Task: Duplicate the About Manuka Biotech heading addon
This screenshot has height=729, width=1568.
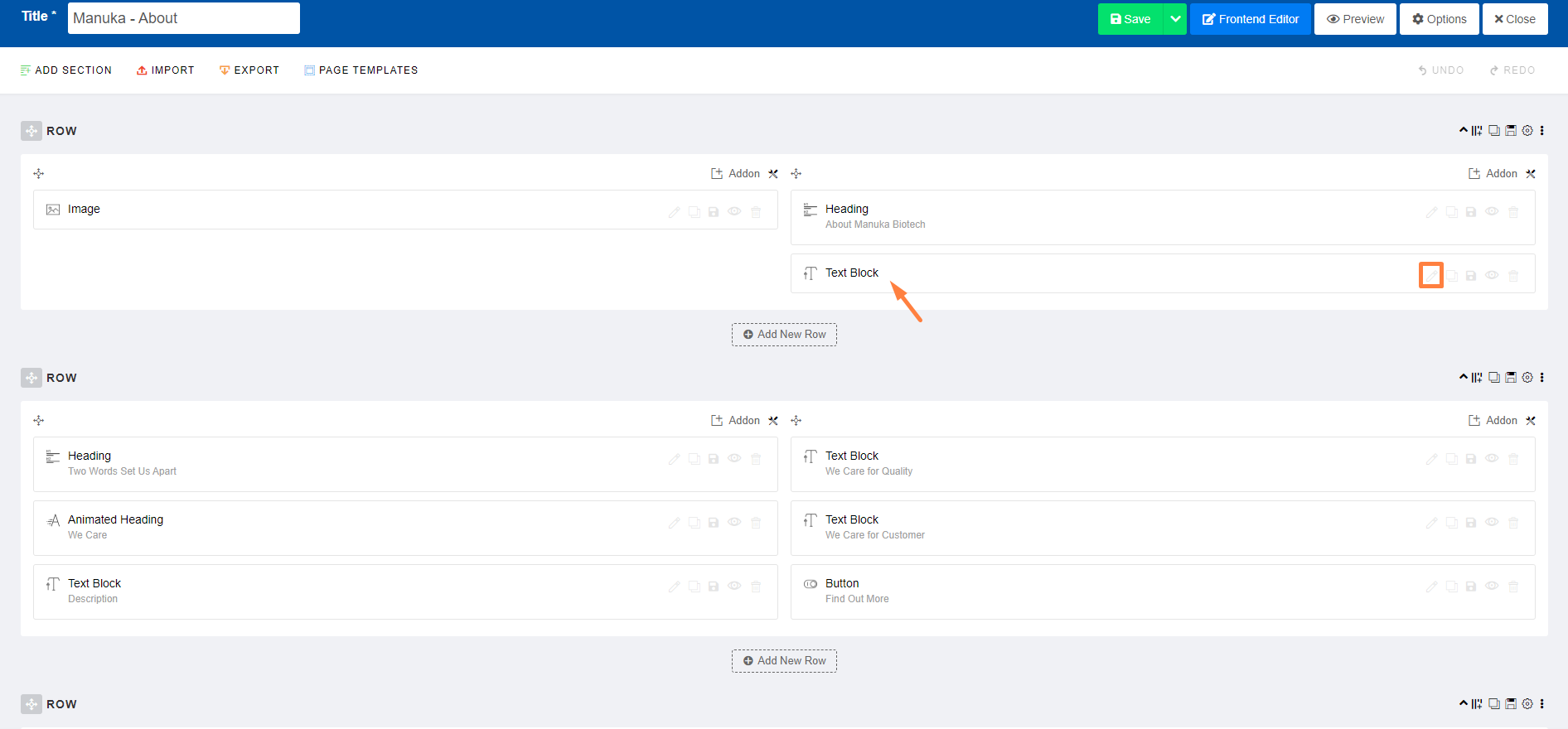Action: 1451,212
